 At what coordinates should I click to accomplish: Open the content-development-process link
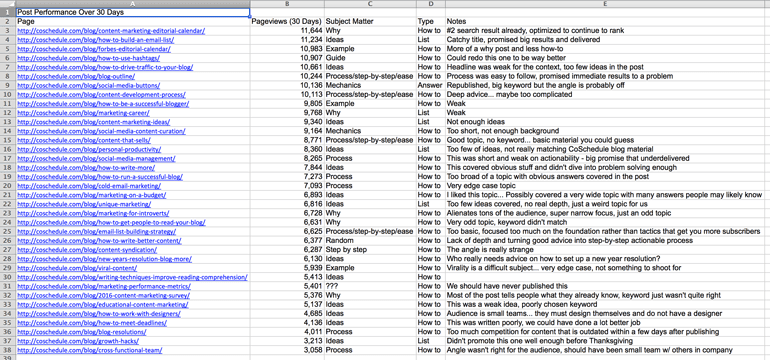101,94
